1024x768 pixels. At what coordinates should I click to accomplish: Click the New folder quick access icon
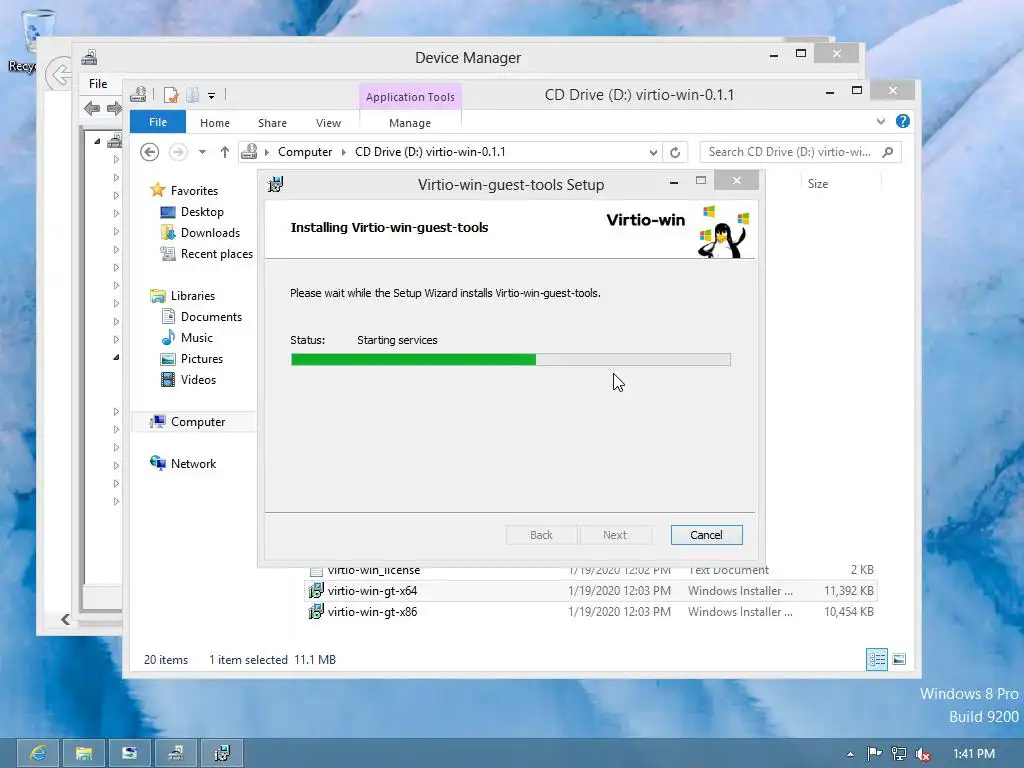pos(193,95)
